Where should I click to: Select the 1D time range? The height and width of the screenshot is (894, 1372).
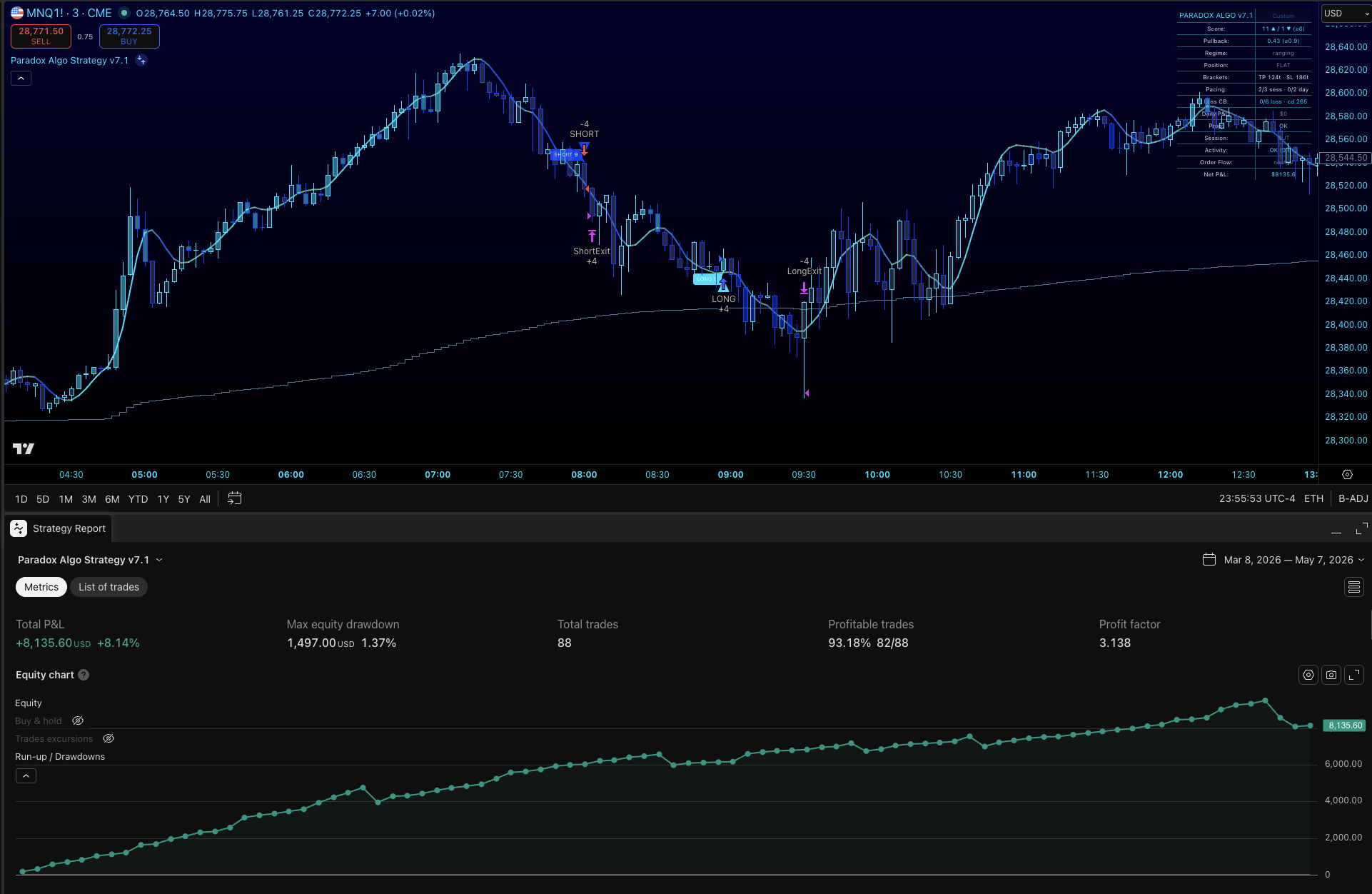pyautogui.click(x=21, y=499)
